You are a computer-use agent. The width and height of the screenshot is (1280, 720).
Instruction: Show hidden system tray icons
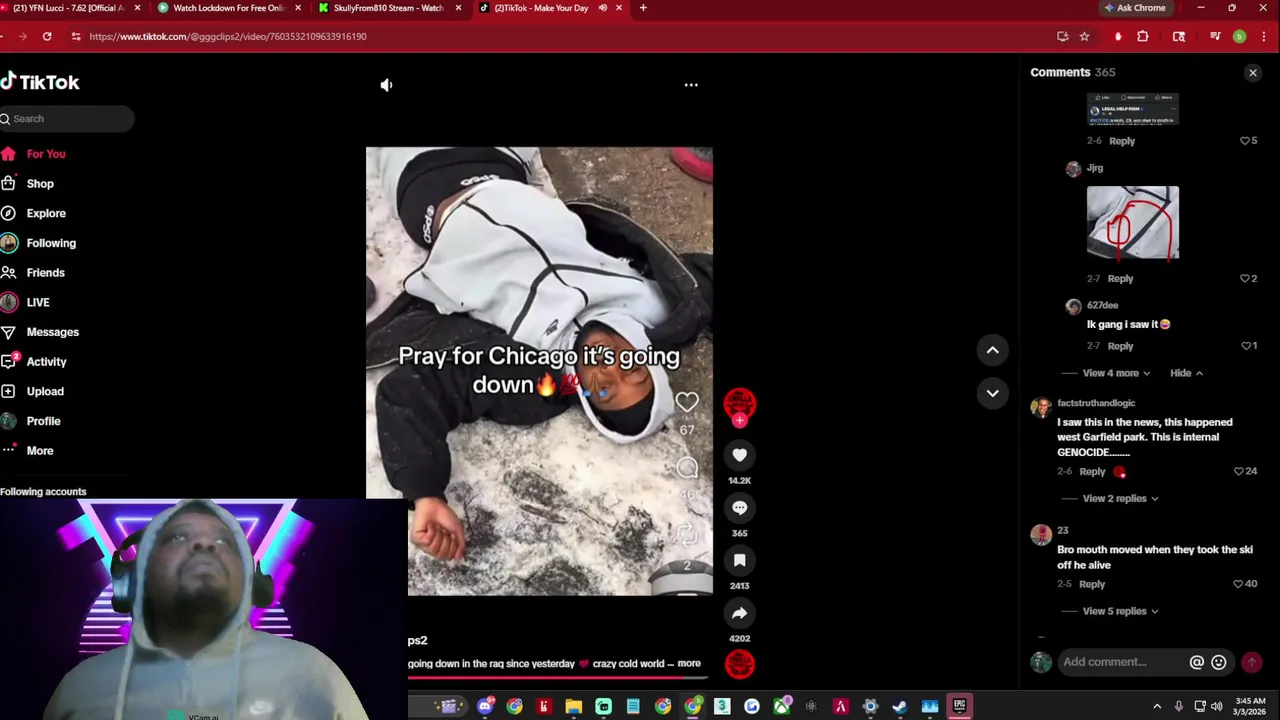point(1157,707)
